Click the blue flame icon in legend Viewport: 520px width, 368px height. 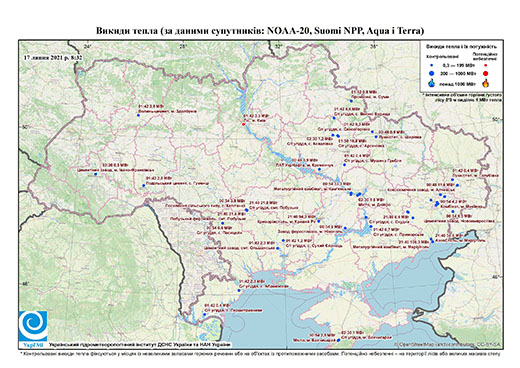[x=432, y=83]
